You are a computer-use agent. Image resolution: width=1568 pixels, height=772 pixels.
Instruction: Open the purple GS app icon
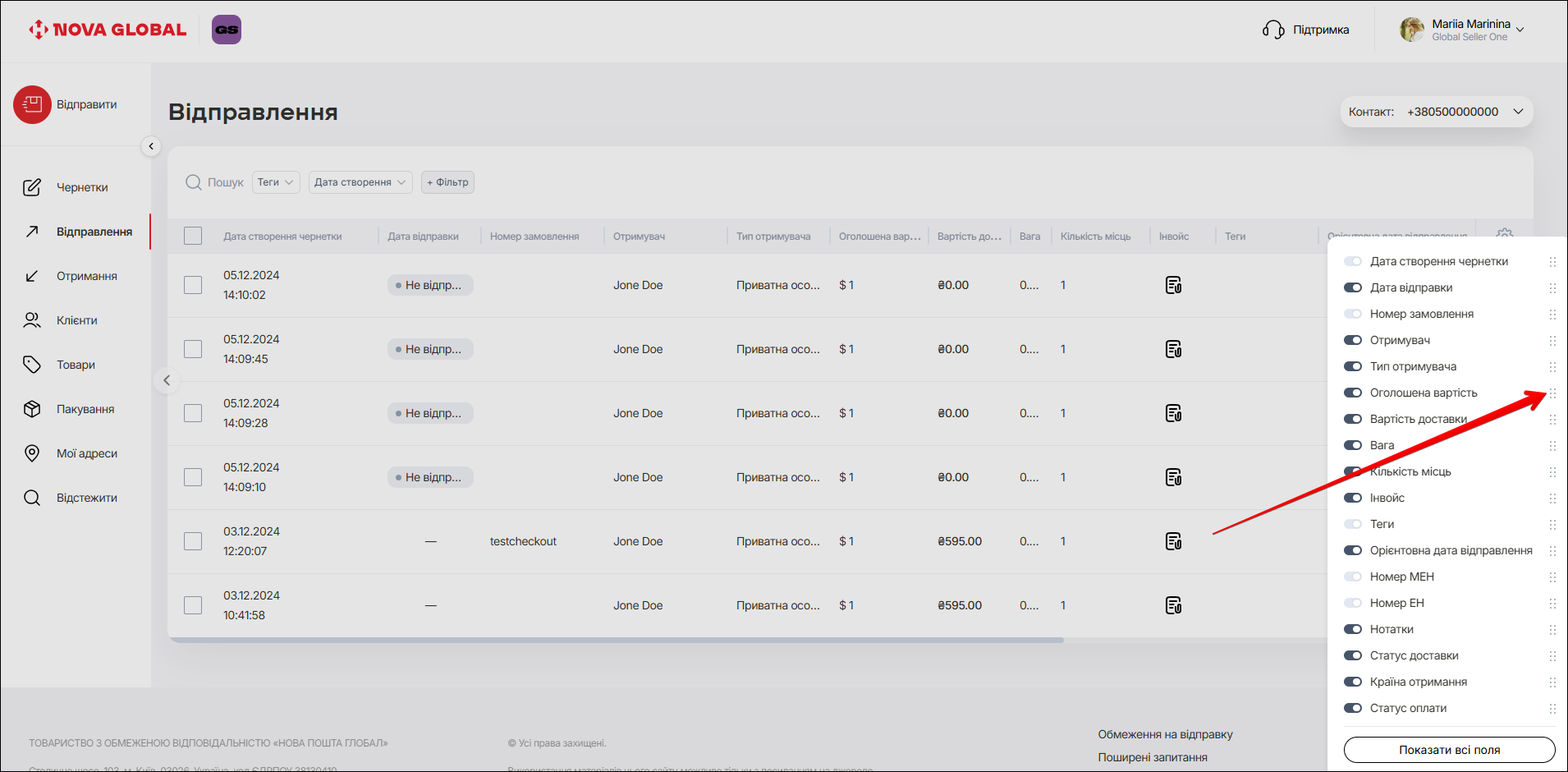click(x=227, y=30)
